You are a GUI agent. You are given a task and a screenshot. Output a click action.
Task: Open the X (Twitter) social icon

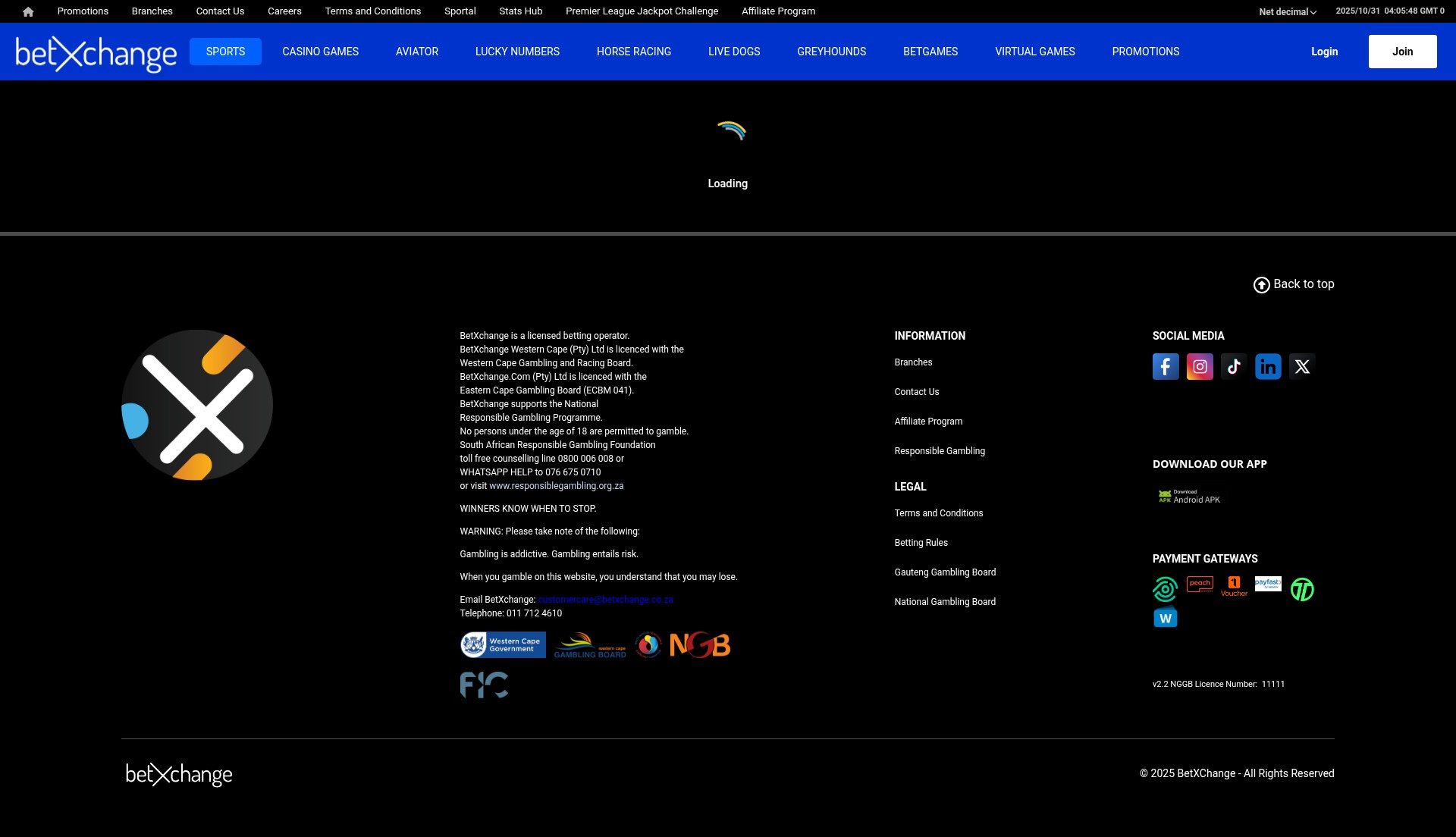[x=1302, y=367]
